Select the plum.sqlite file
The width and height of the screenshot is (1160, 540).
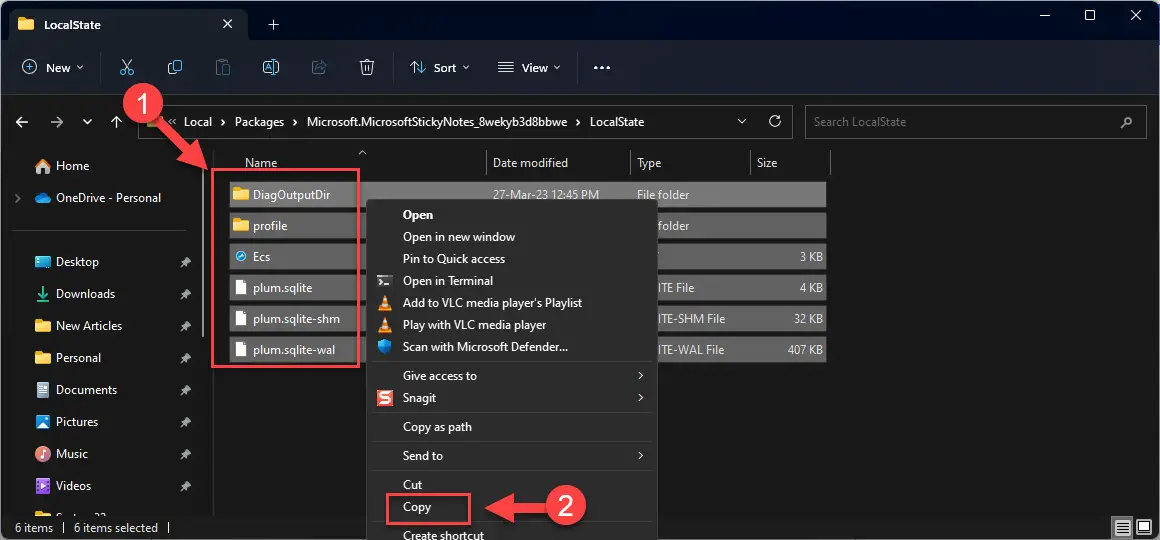(x=283, y=288)
